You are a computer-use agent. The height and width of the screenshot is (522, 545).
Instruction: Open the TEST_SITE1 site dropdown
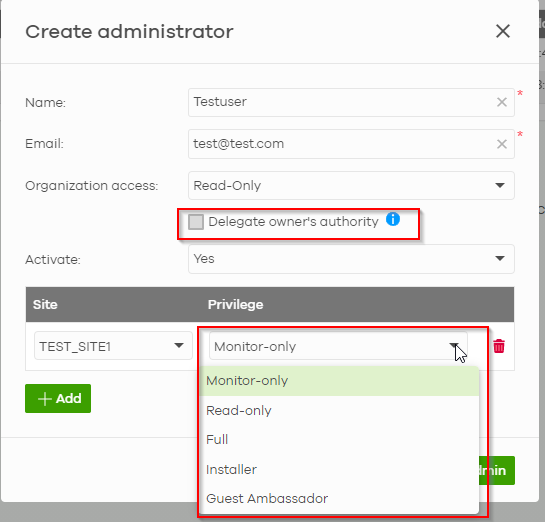point(113,345)
